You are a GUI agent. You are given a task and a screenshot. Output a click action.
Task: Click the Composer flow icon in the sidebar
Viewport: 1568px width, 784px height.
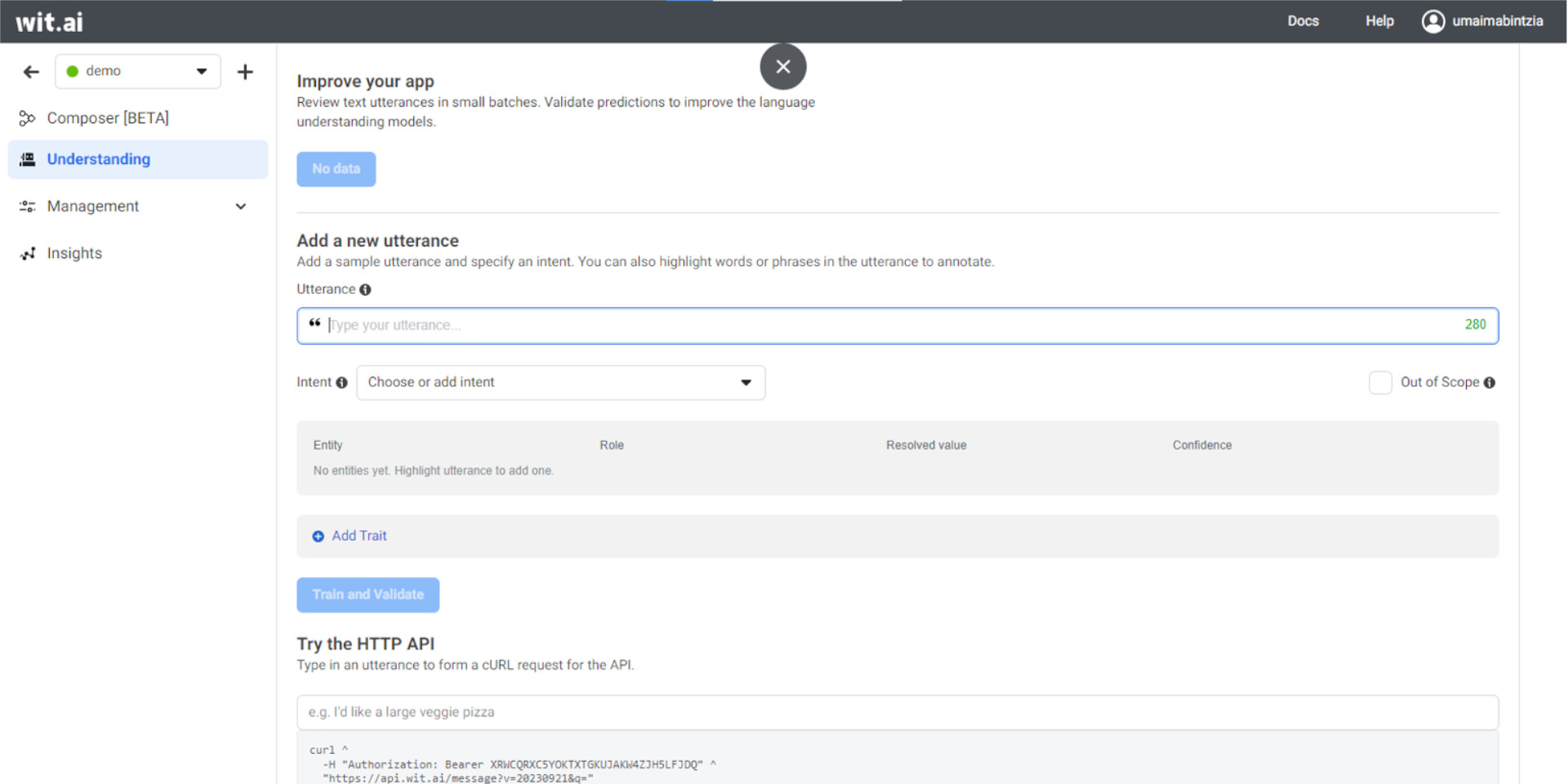(27, 118)
